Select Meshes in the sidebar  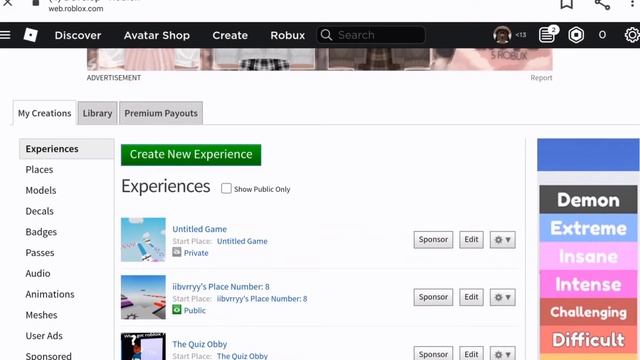(41, 315)
